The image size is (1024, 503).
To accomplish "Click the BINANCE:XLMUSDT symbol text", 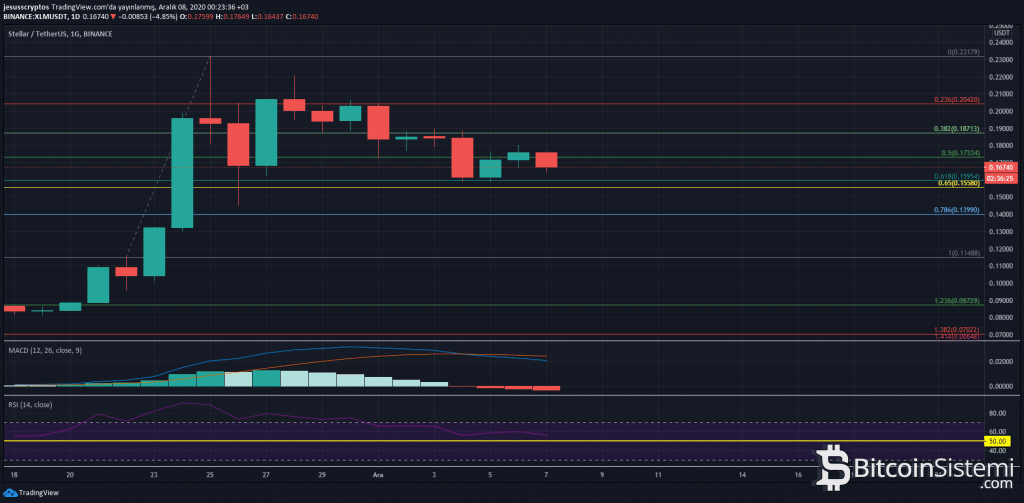I will click(36, 17).
